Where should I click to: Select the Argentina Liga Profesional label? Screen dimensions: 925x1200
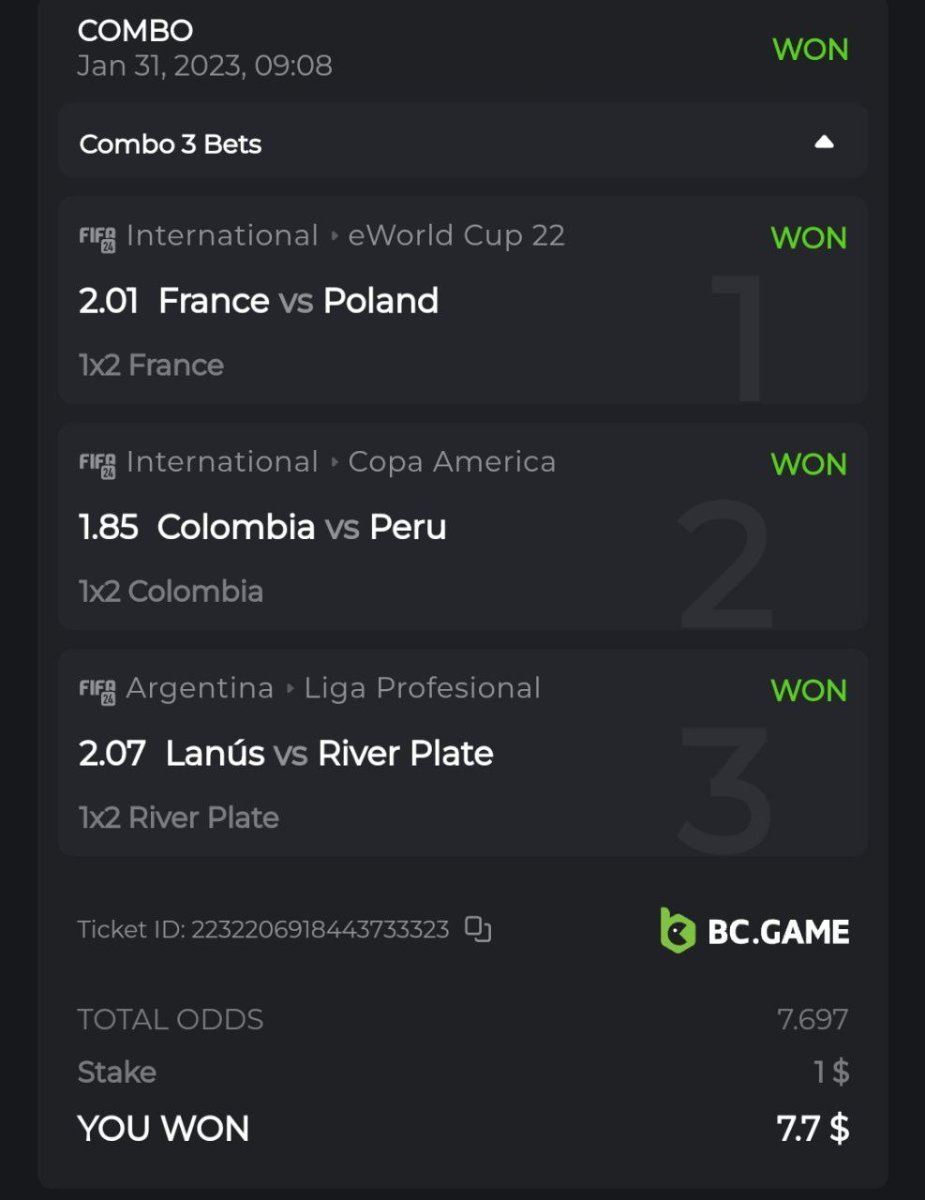333,688
